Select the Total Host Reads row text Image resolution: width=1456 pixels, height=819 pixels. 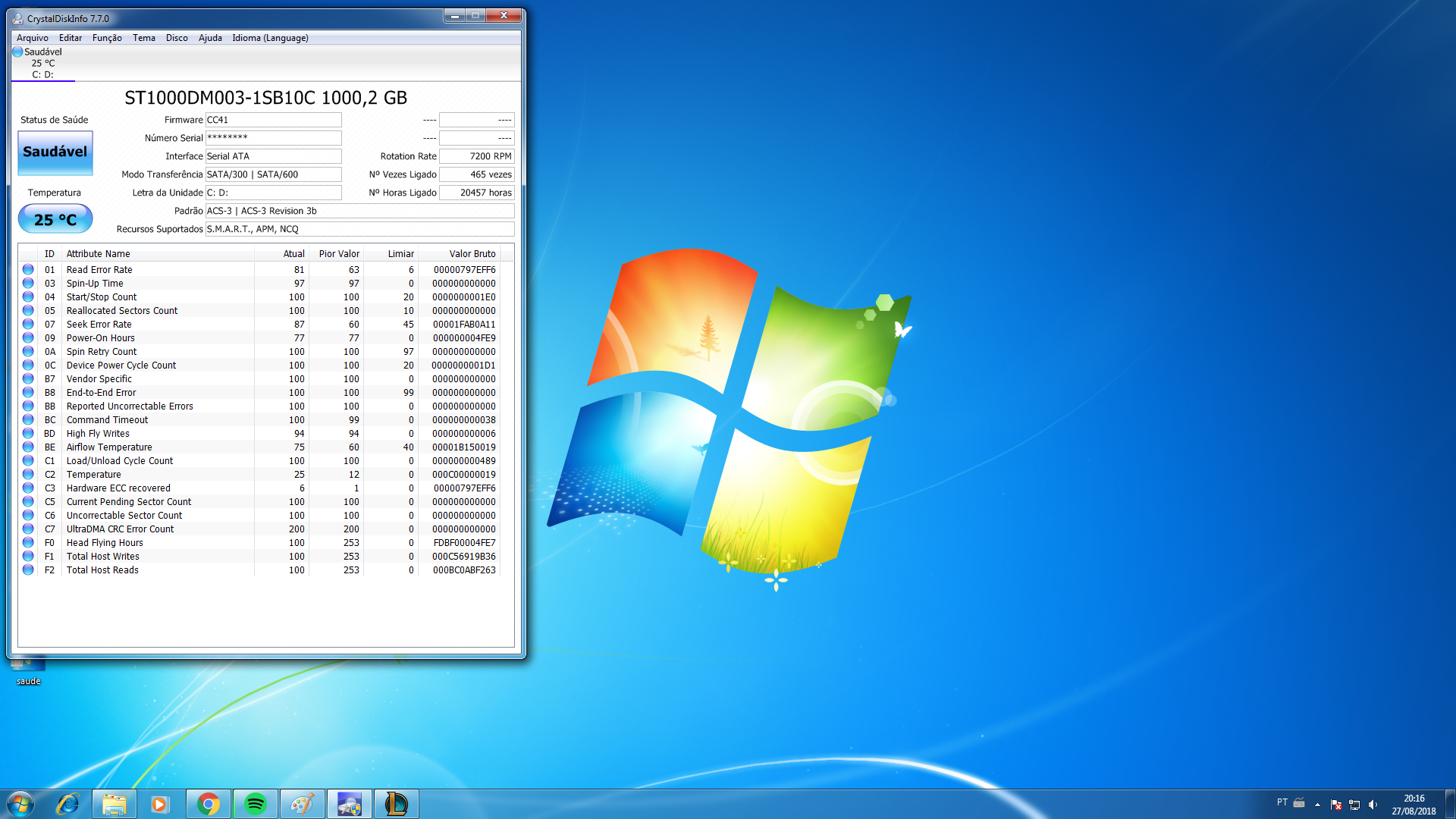(102, 570)
